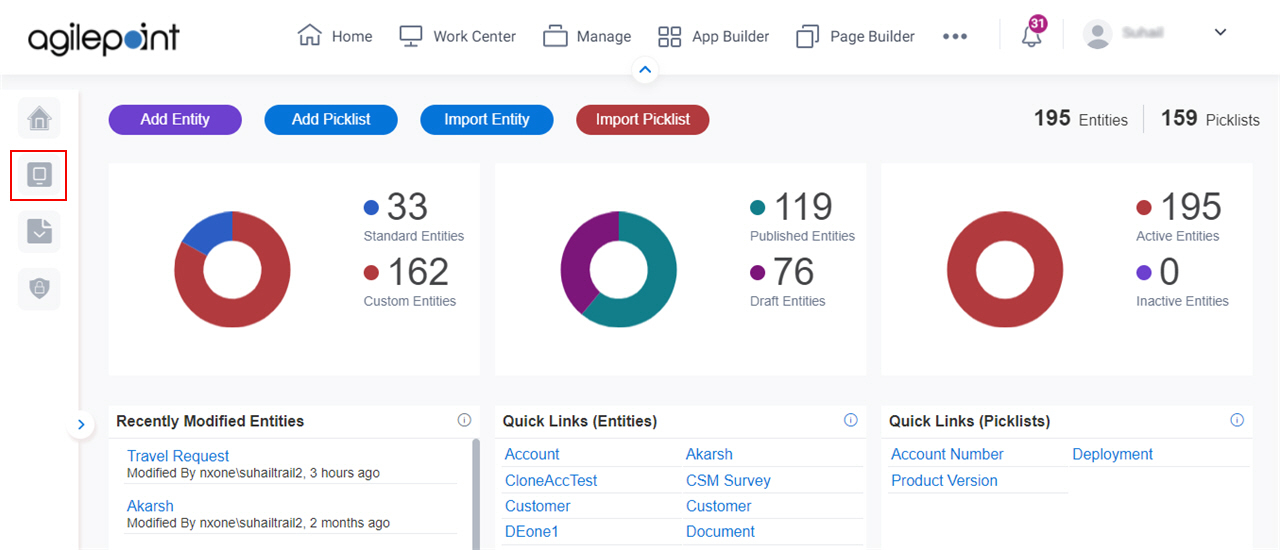Click the red Active Entities legend dot
1280x550 pixels.
pos(1144,208)
